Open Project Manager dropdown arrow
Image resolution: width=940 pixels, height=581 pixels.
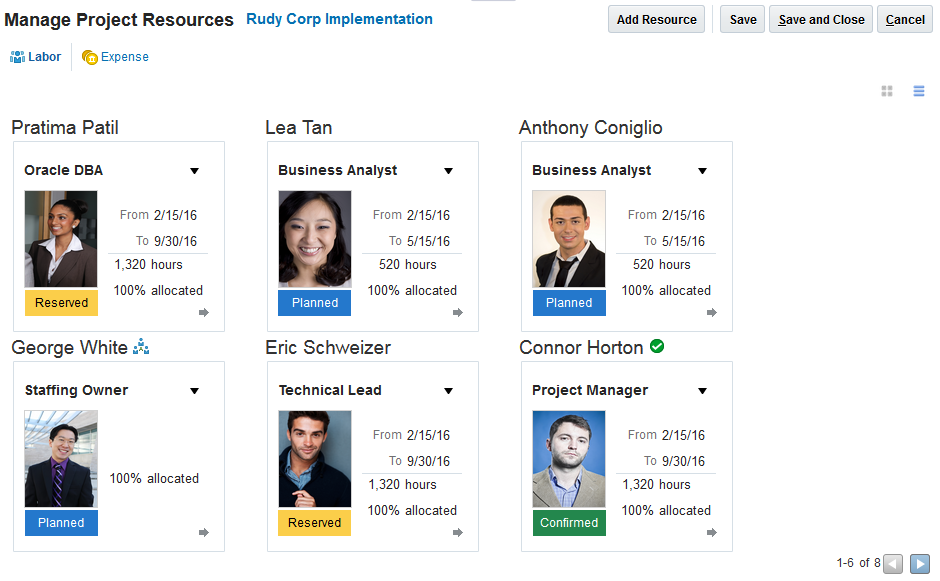pyautogui.click(x=702, y=391)
